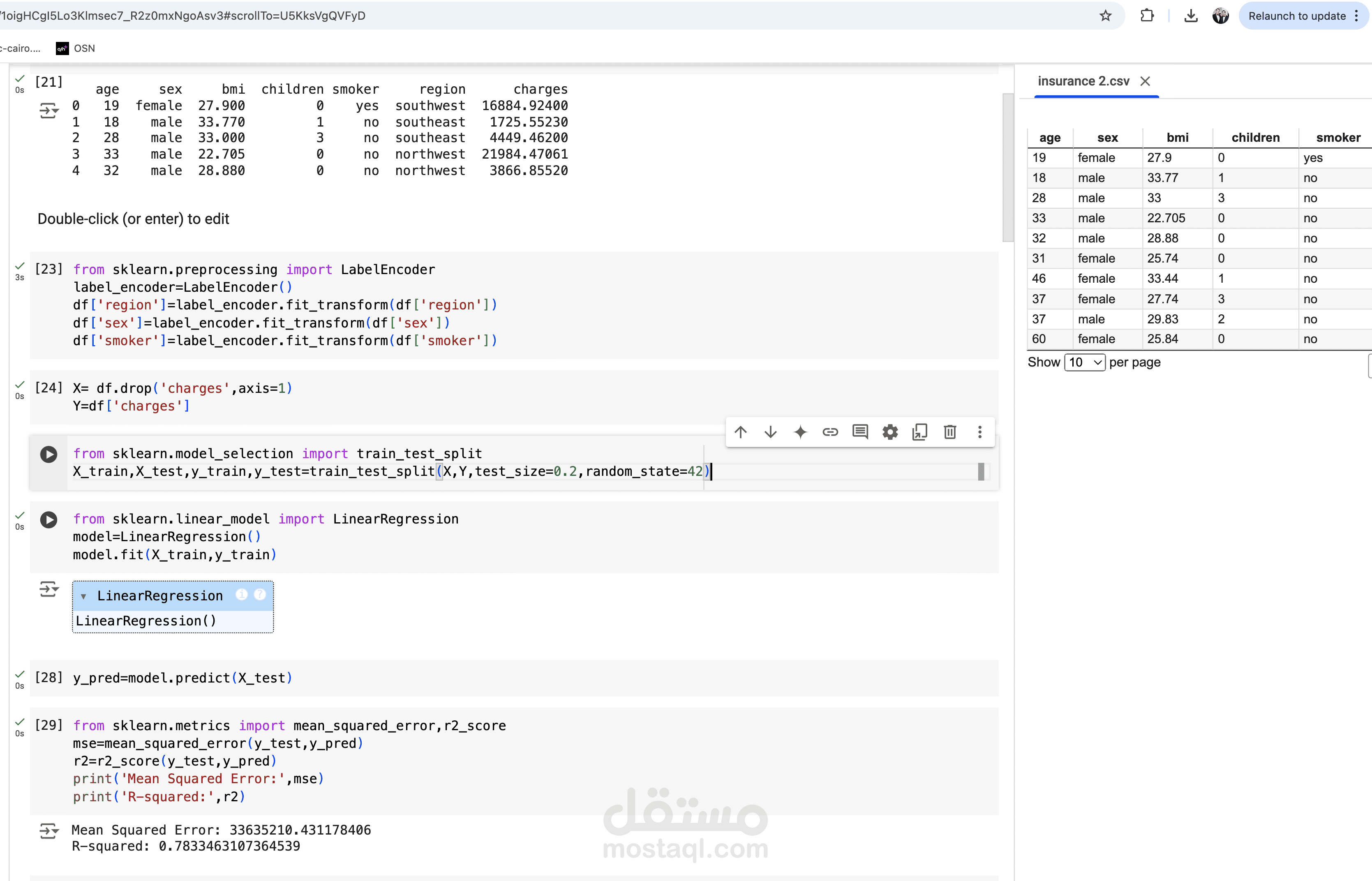
Task: Run the LinearRegression cell
Action: point(49,519)
